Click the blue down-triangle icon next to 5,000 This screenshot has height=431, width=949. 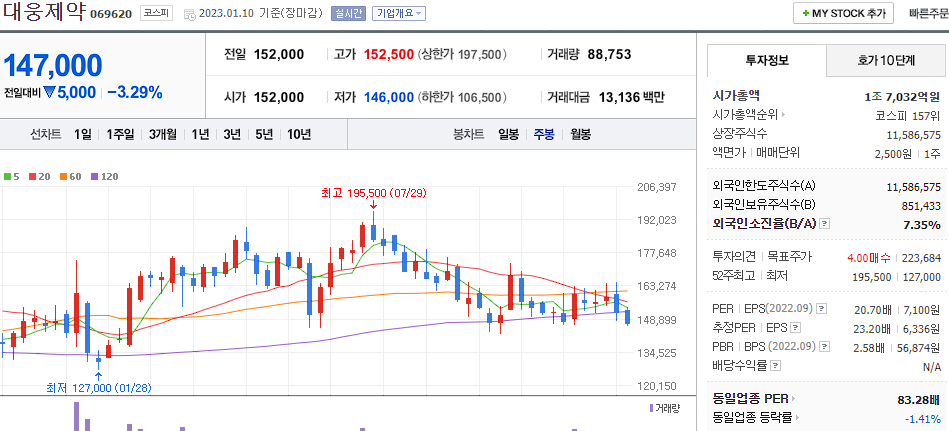pos(49,92)
